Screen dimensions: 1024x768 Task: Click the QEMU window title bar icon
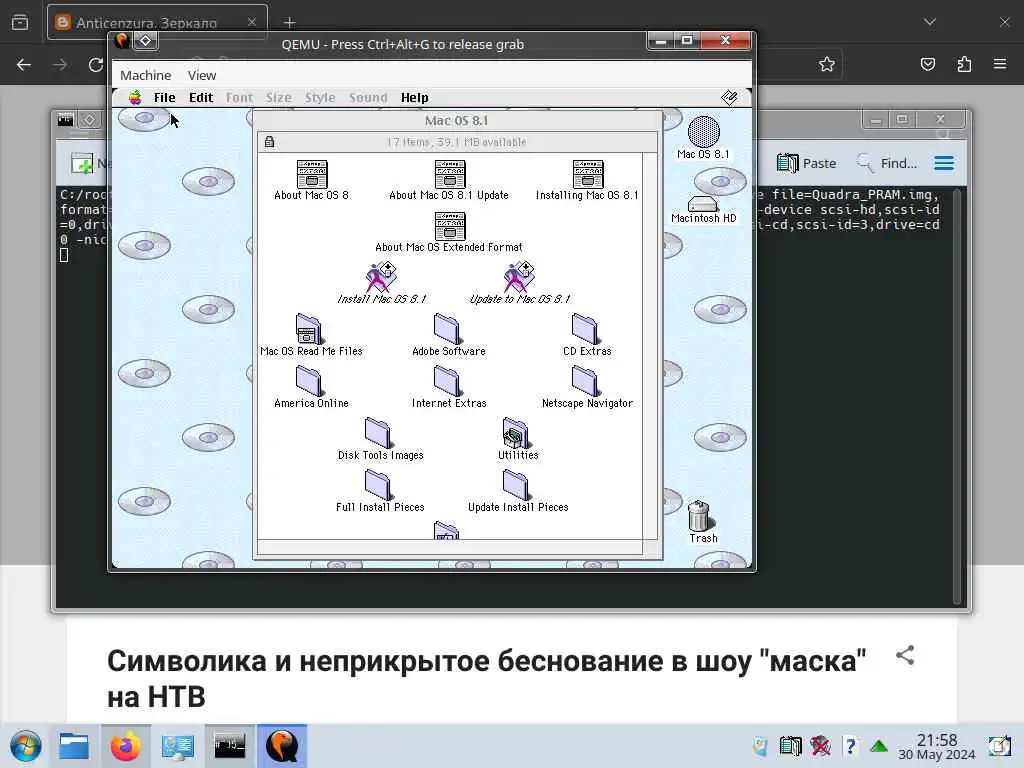(122, 41)
